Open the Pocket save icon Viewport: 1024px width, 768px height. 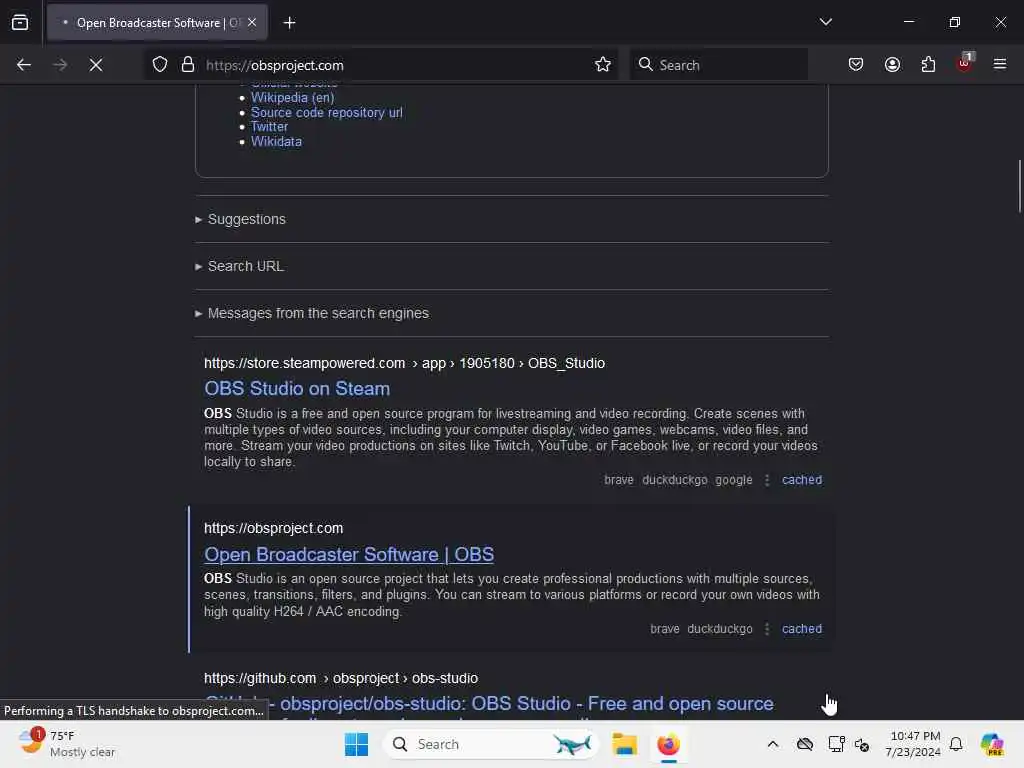[856, 65]
